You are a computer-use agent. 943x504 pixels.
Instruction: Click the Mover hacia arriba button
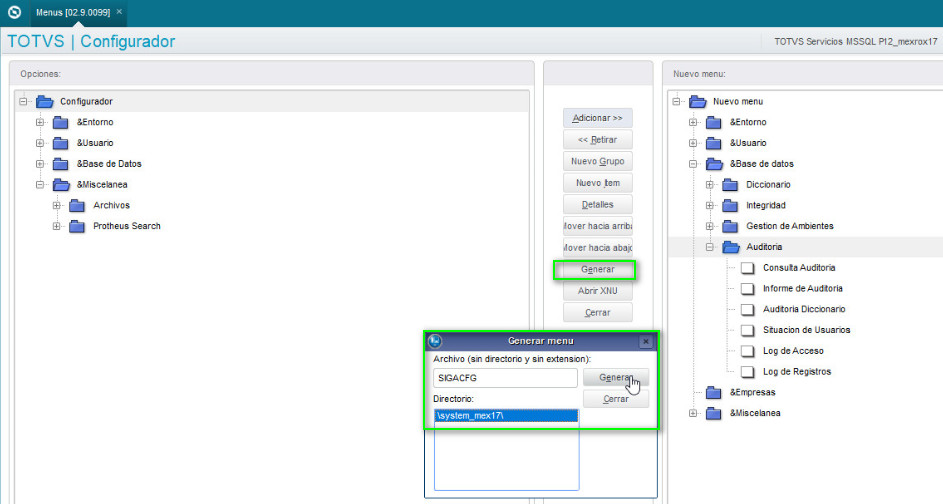(x=598, y=226)
